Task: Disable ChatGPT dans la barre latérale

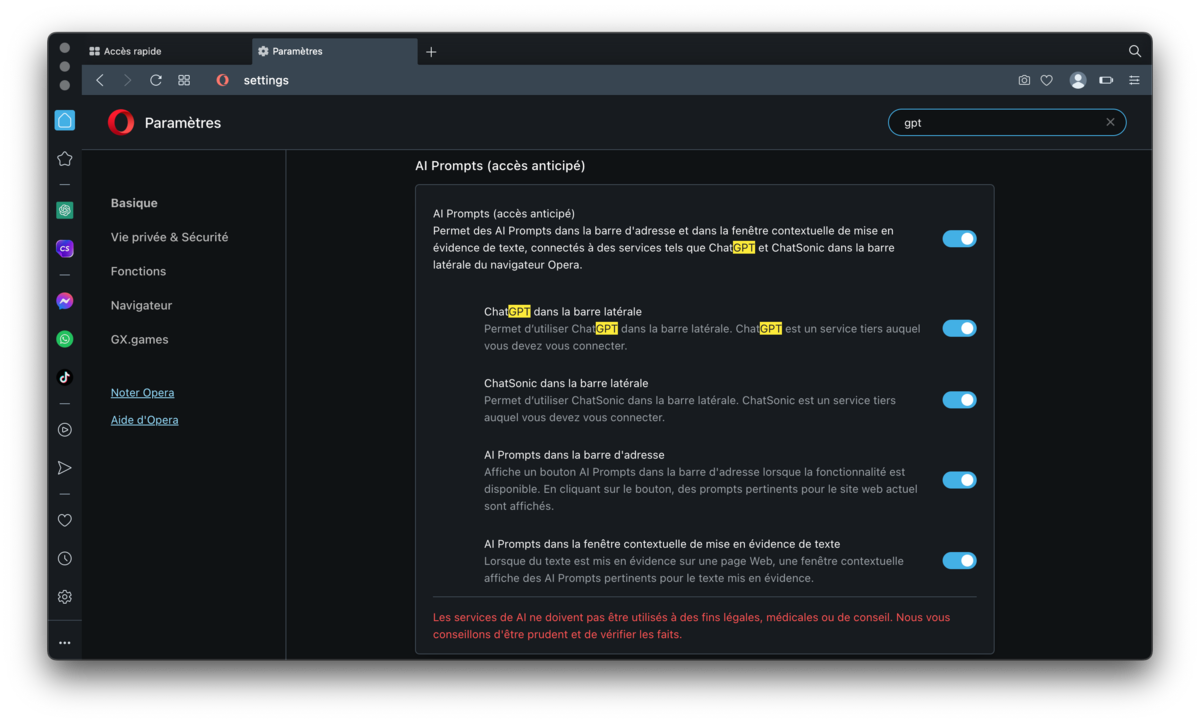Action: pyautogui.click(x=959, y=328)
